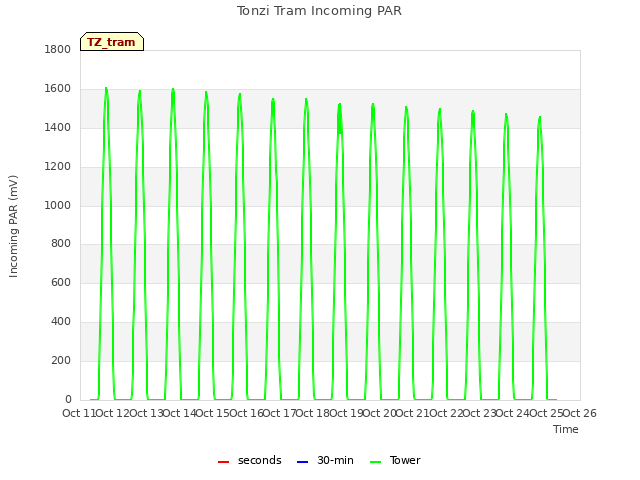The width and height of the screenshot is (640, 480).
Task: Select the red seconds legend swatch
Action: tap(223, 462)
